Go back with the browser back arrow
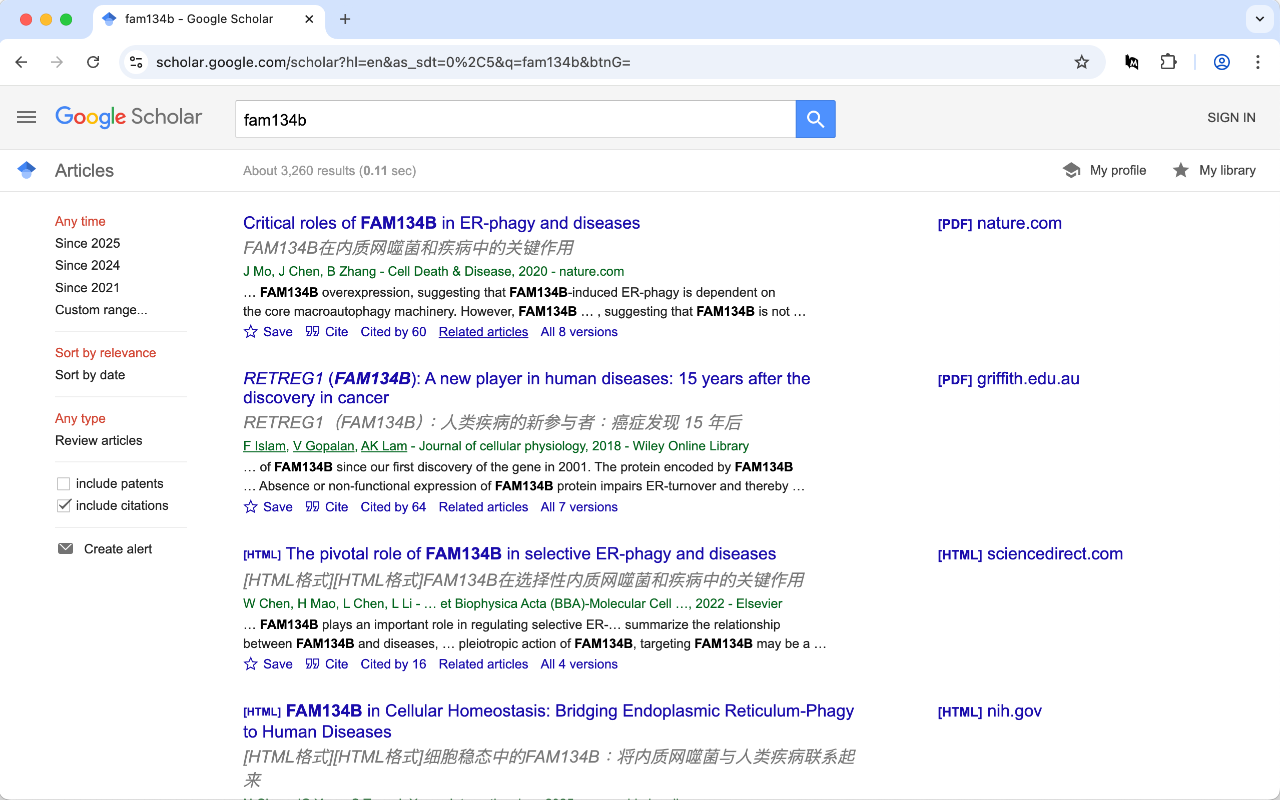This screenshot has width=1280, height=800. (x=22, y=62)
